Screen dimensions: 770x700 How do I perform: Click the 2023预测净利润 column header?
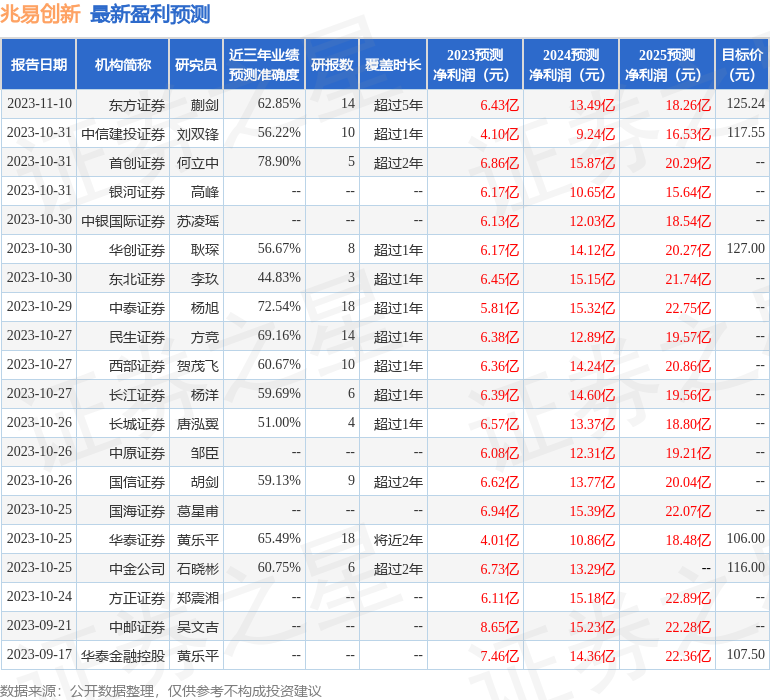click(475, 64)
